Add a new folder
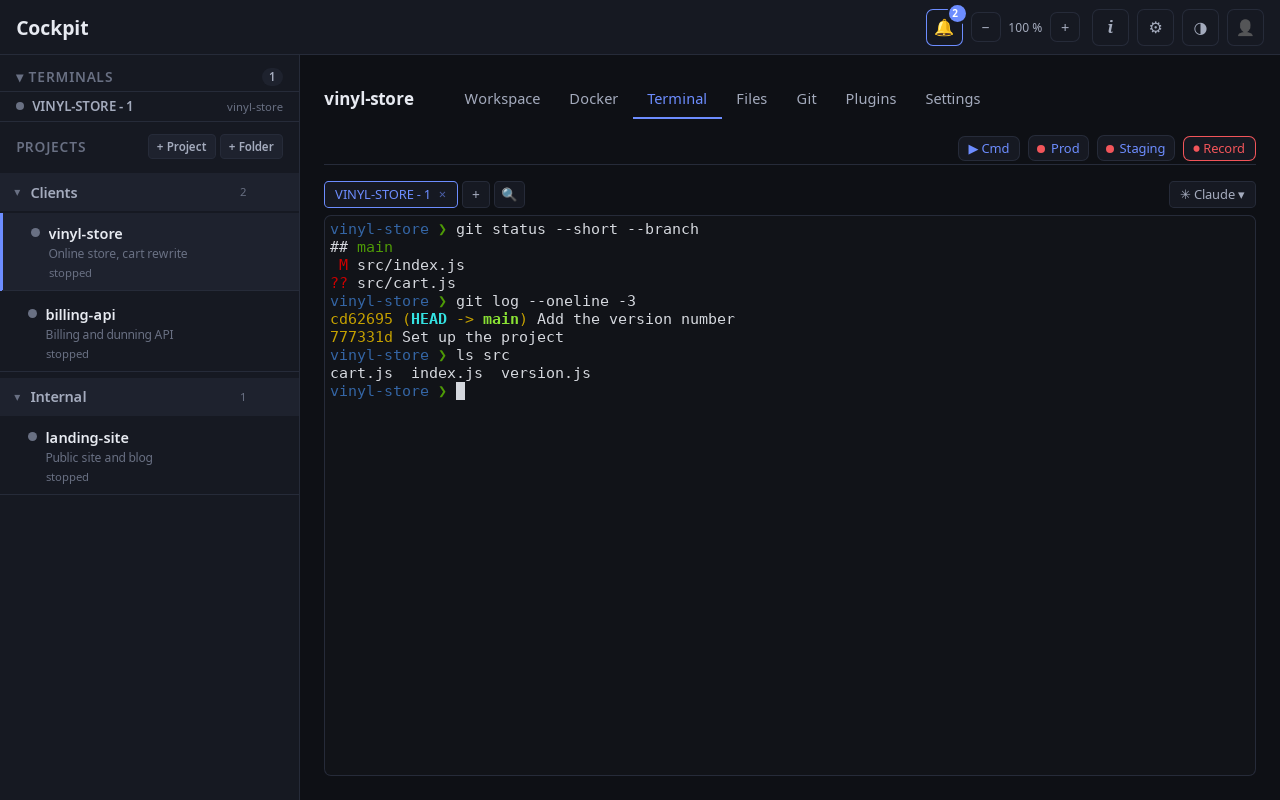Image resolution: width=1280 pixels, height=800 pixels. (x=251, y=147)
